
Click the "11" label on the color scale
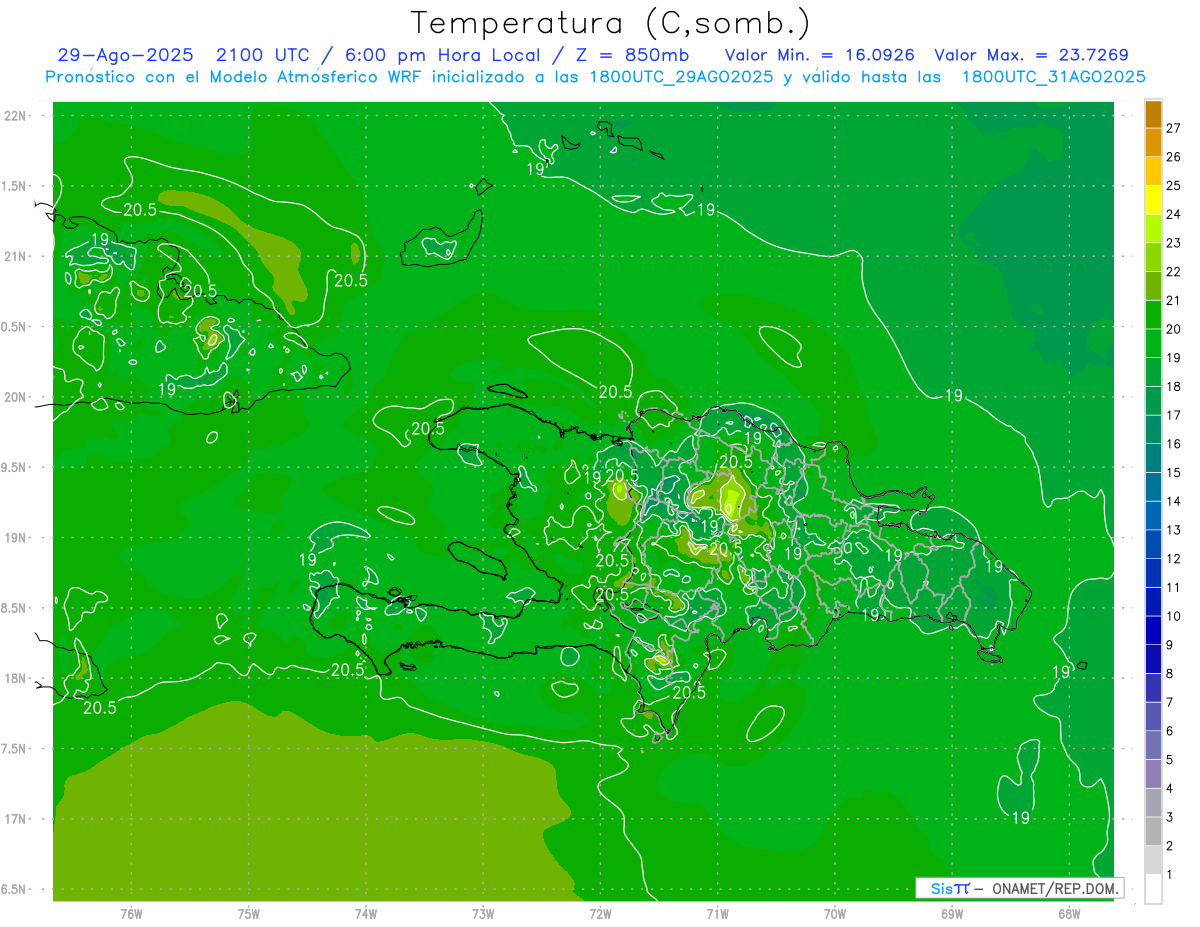click(x=1174, y=587)
